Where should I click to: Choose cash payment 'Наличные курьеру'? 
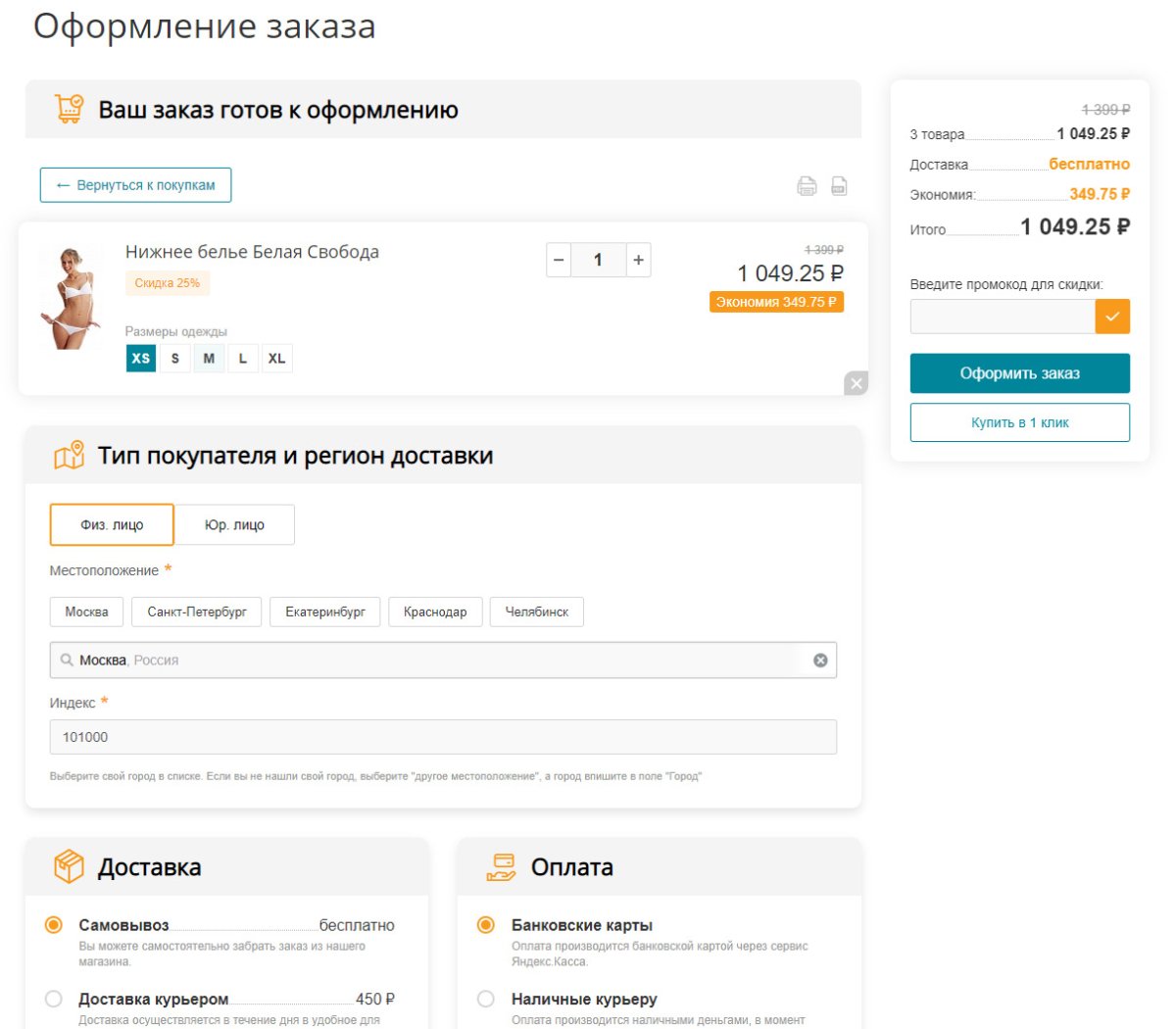(486, 998)
